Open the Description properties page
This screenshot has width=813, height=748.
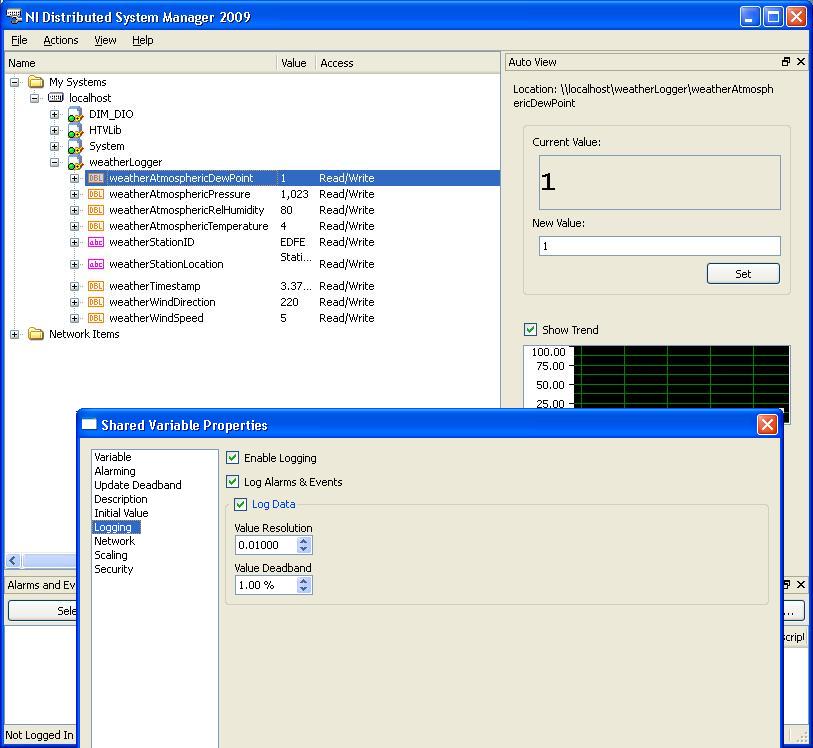tap(120, 499)
